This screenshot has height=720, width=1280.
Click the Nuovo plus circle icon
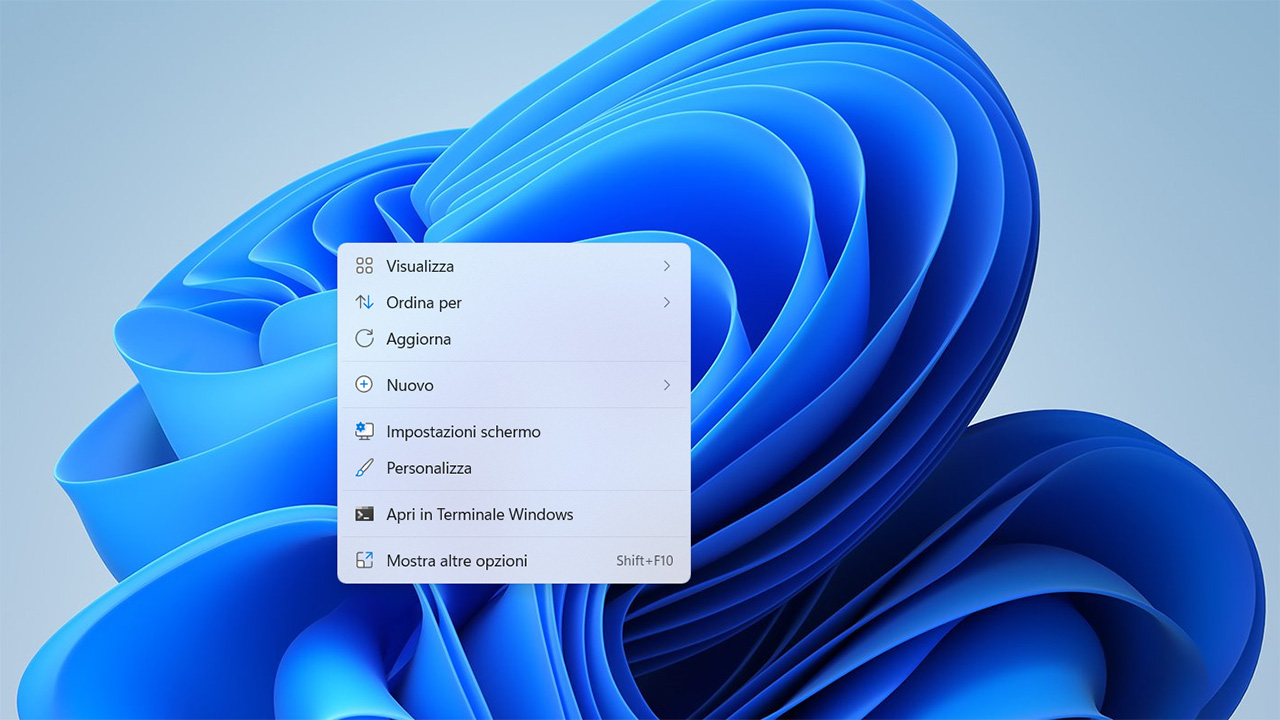click(x=364, y=385)
